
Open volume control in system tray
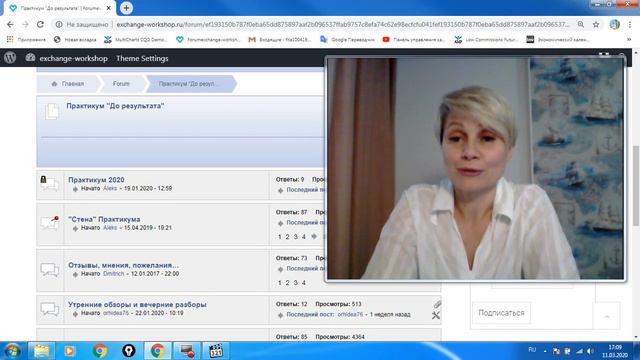point(590,351)
